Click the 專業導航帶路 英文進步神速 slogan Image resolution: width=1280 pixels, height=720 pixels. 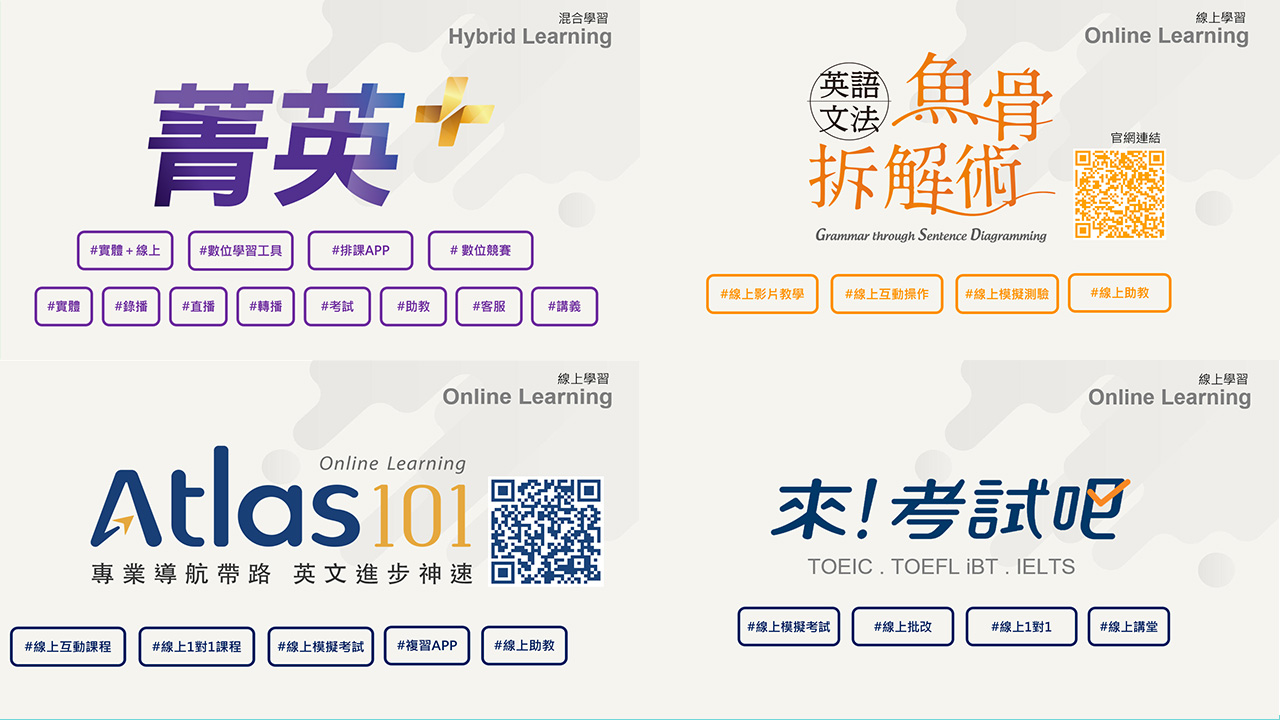pyautogui.click(x=282, y=575)
